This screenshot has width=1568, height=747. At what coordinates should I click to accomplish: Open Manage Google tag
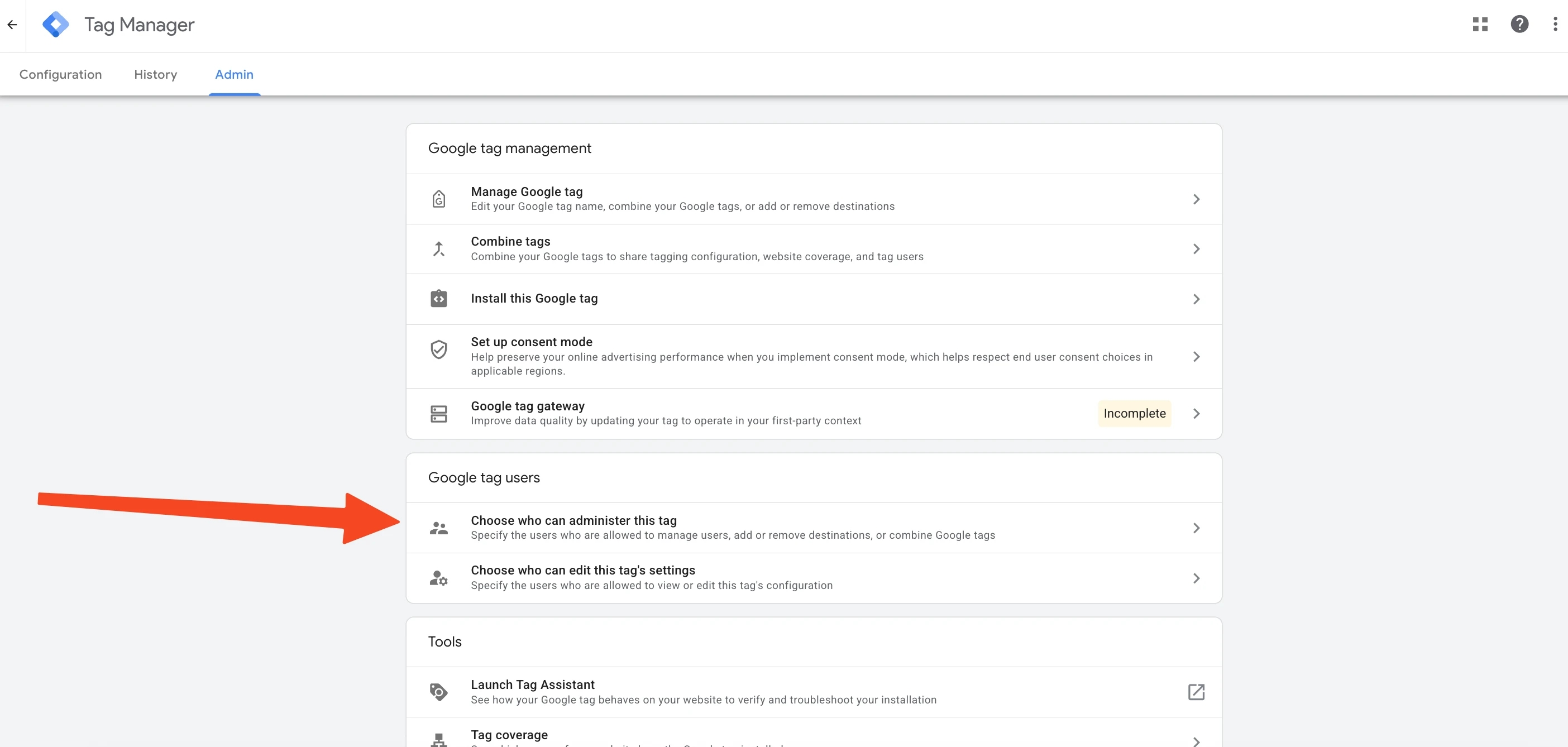pos(814,199)
